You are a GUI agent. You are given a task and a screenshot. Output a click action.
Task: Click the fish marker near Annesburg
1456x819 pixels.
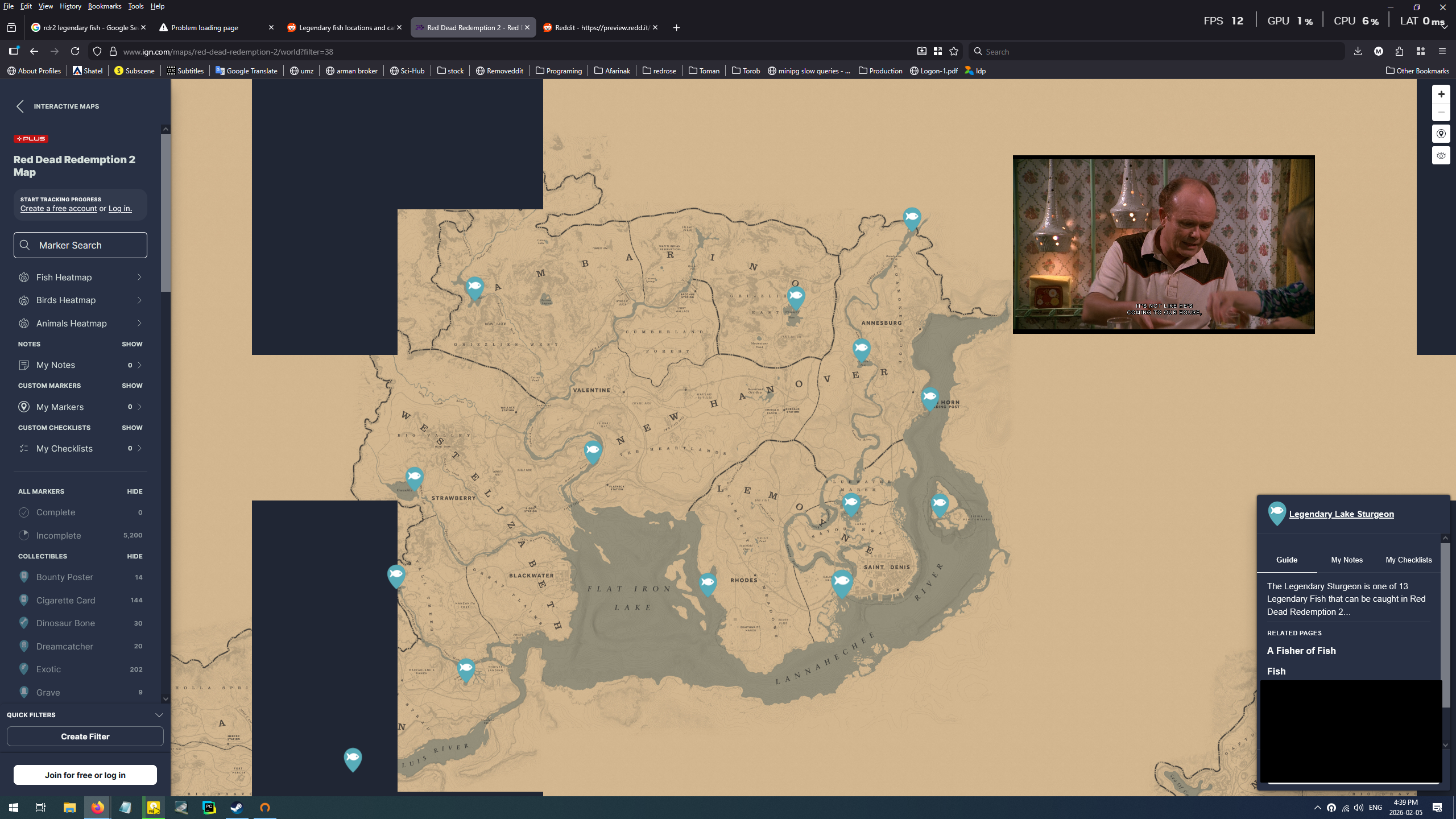pyautogui.click(x=861, y=350)
